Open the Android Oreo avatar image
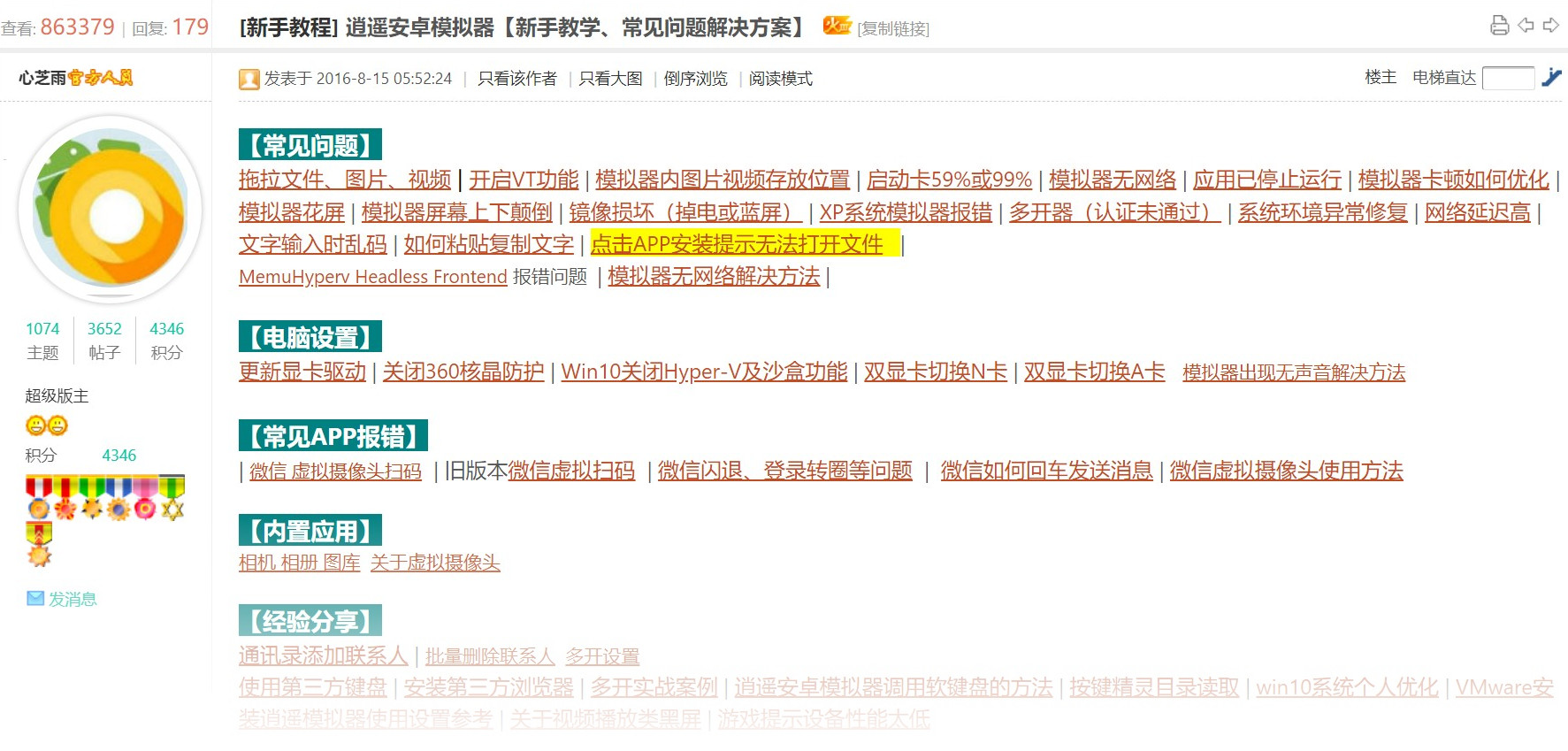Screen dimensions: 1568x751 pyautogui.click(x=111, y=210)
